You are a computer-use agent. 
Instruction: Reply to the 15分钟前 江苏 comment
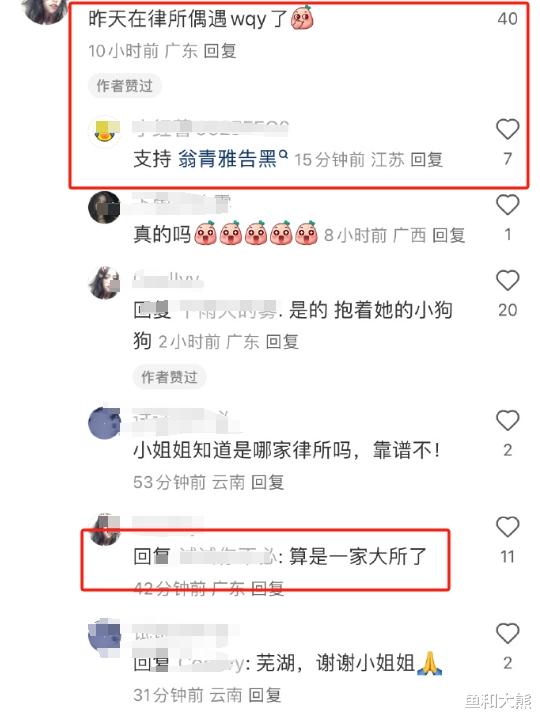coord(426,160)
